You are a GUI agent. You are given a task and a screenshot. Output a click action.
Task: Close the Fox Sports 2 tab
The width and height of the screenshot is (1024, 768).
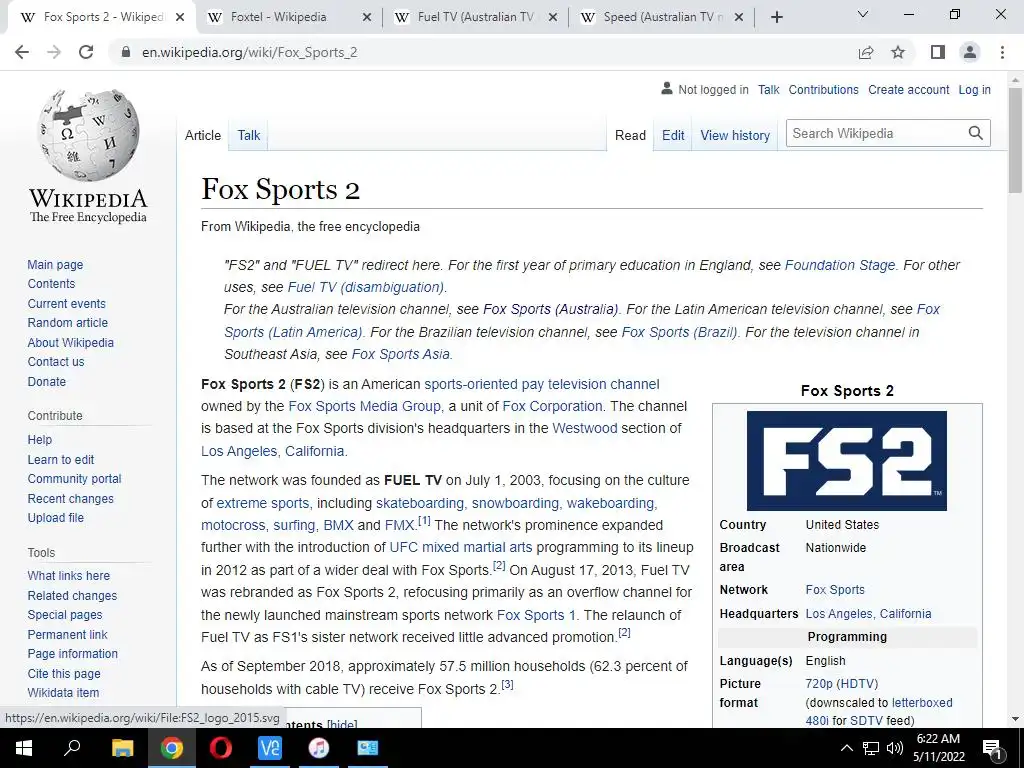click(x=180, y=18)
